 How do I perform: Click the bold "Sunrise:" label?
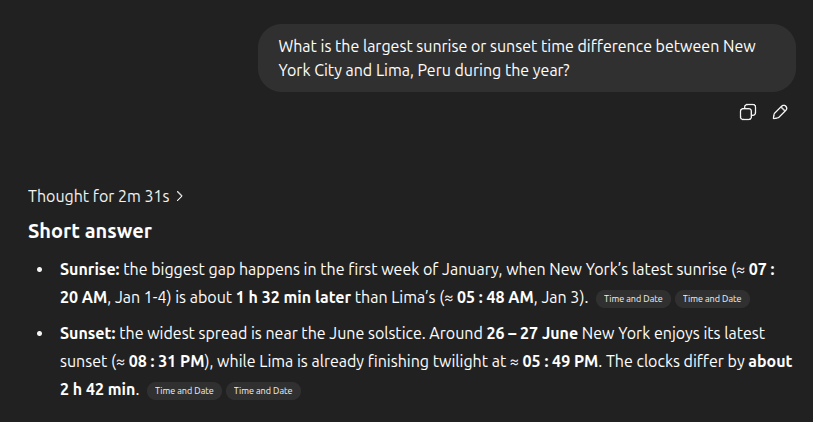point(90,270)
